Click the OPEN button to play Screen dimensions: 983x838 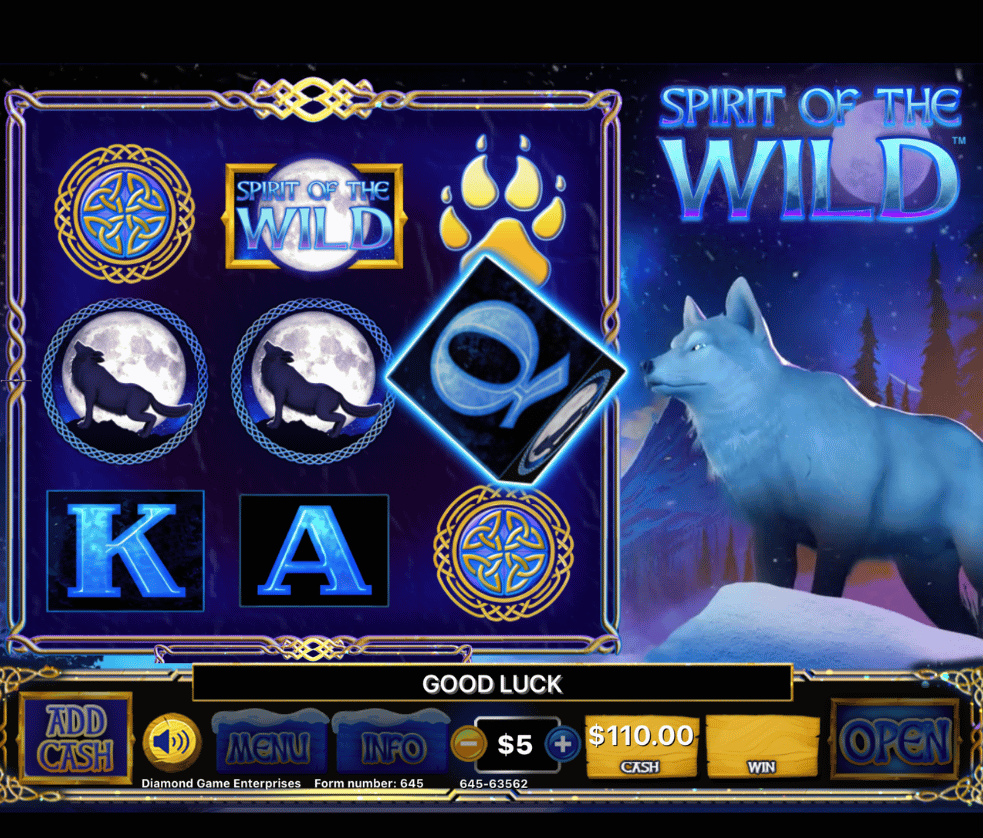pyautogui.click(x=895, y=740)
